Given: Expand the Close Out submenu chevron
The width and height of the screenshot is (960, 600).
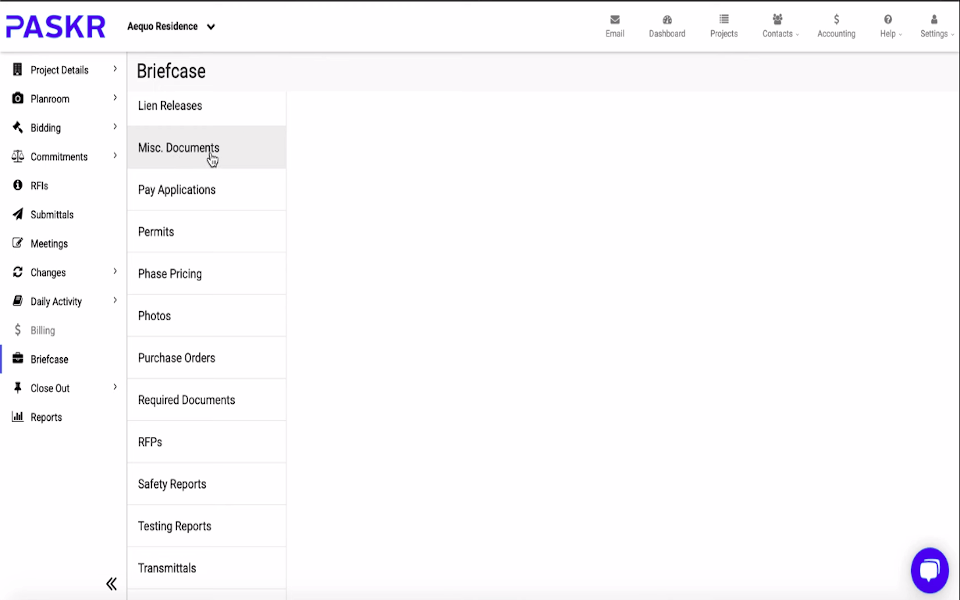Looking at the screenshot, I should tap(114, 387).
